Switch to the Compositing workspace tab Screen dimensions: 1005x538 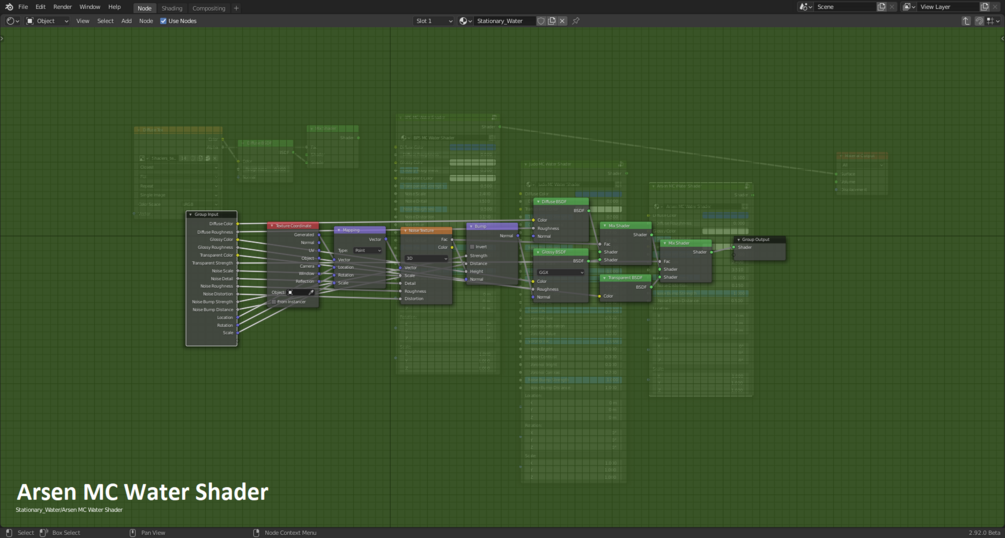coord(209,8)
